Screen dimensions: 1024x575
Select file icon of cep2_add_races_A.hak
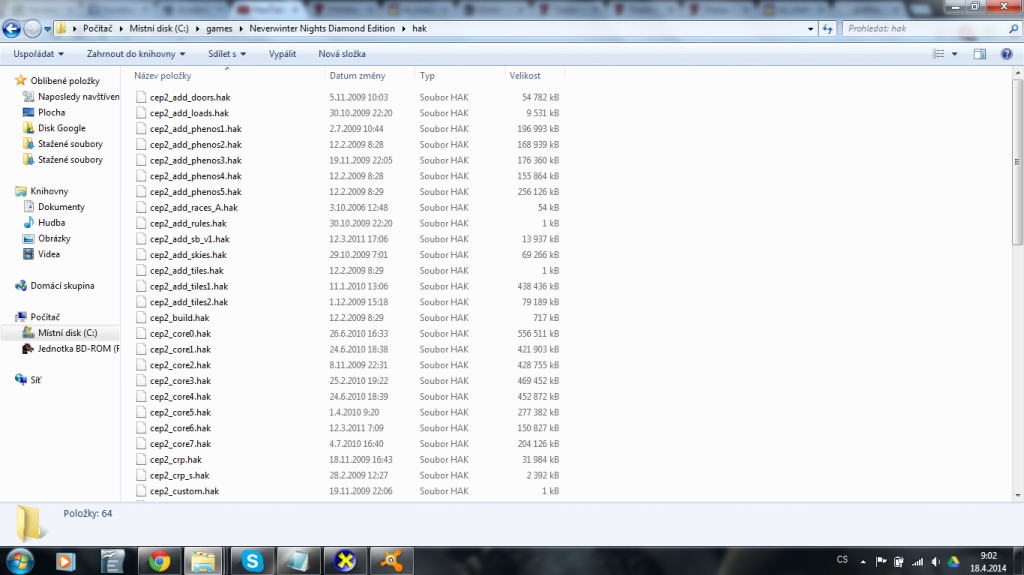pyautogui.click(x=141, y=207)
